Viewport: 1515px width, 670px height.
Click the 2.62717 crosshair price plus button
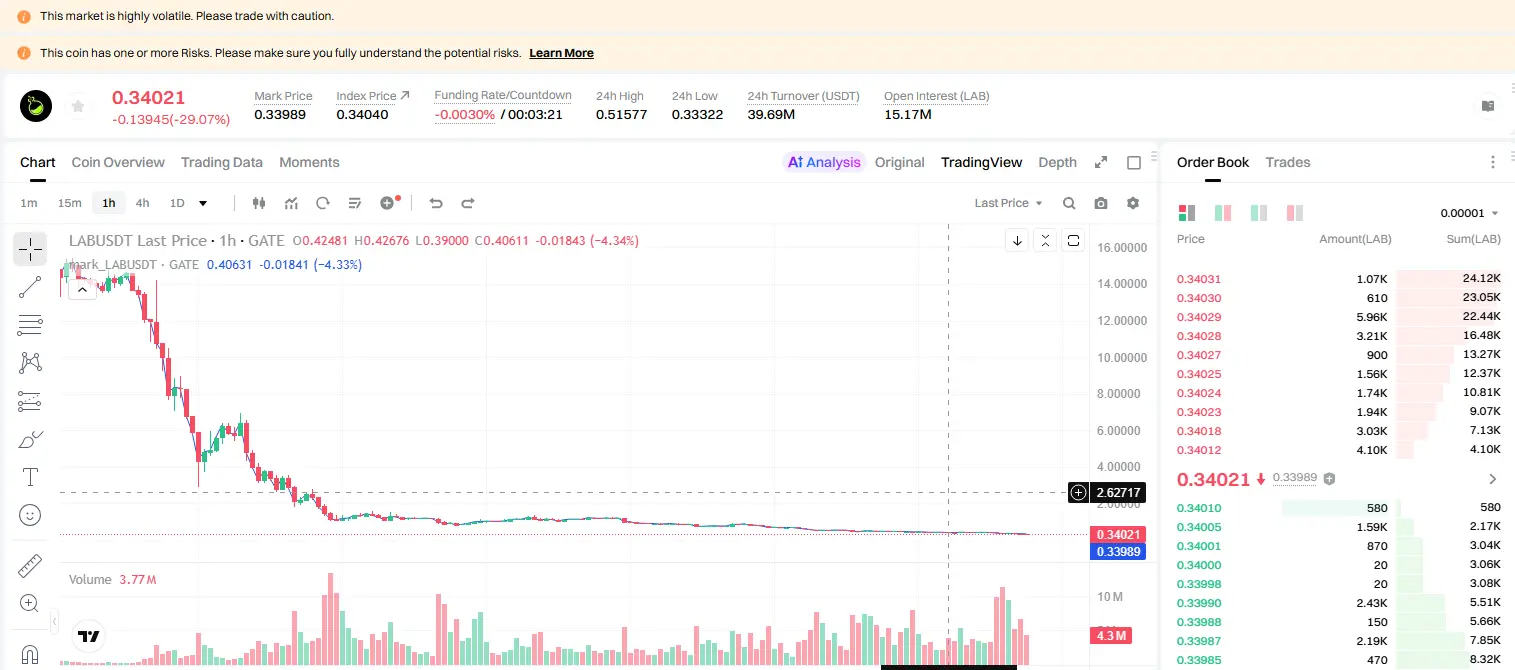(1078, 492)
